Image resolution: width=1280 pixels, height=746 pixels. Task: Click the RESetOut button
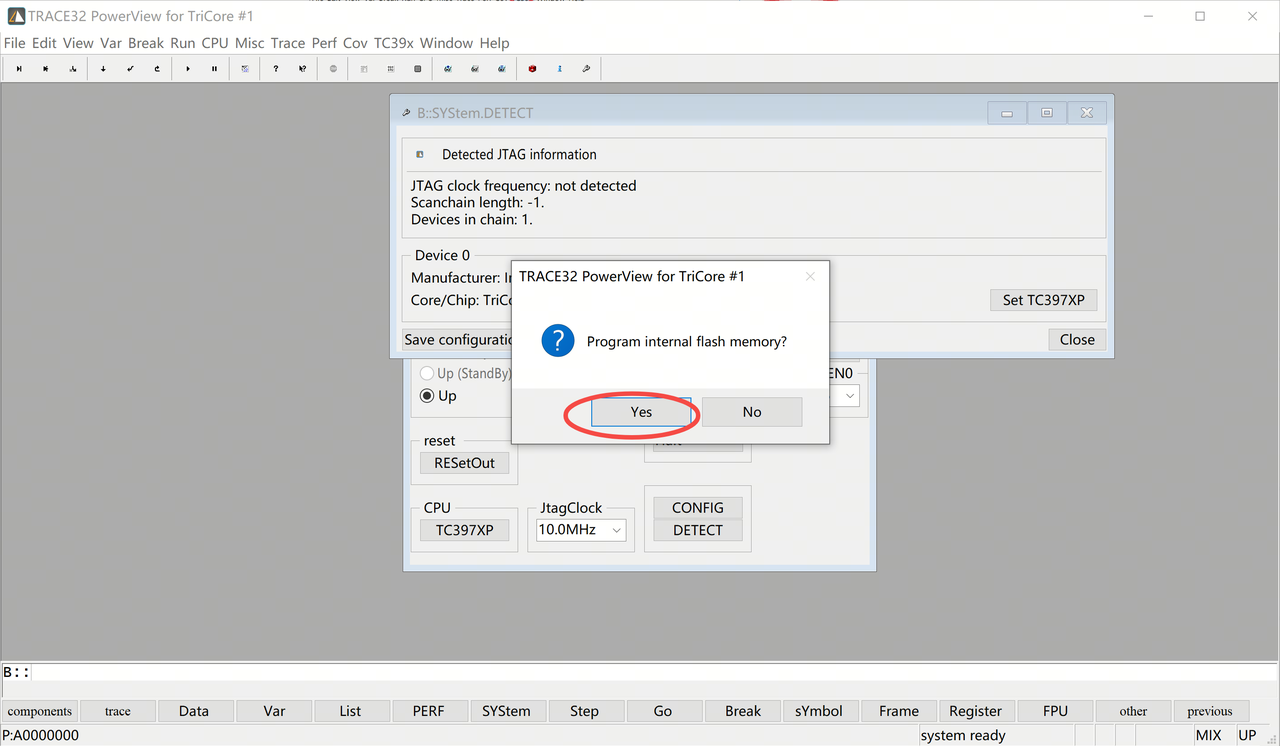tap(464, 463)
